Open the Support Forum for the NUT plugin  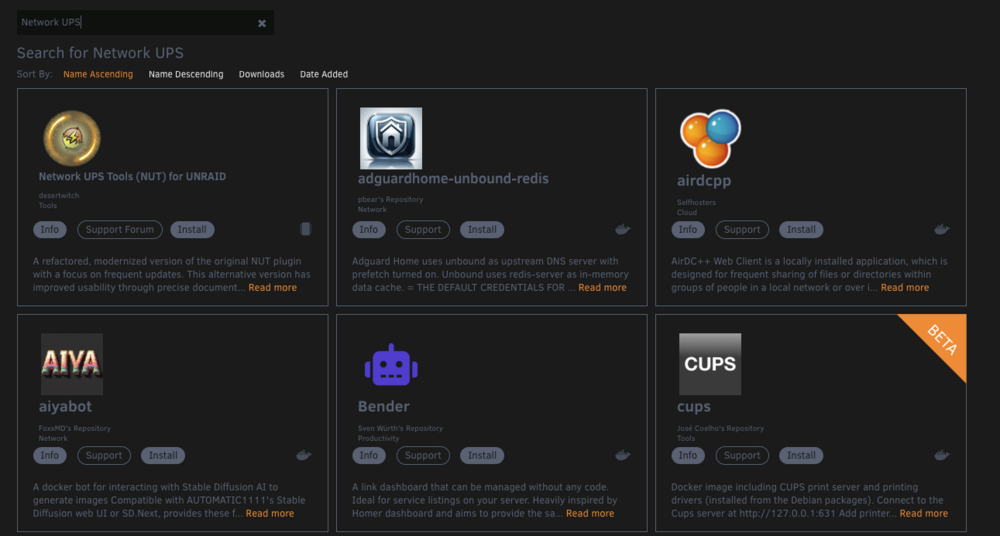[x=120, y=230]
